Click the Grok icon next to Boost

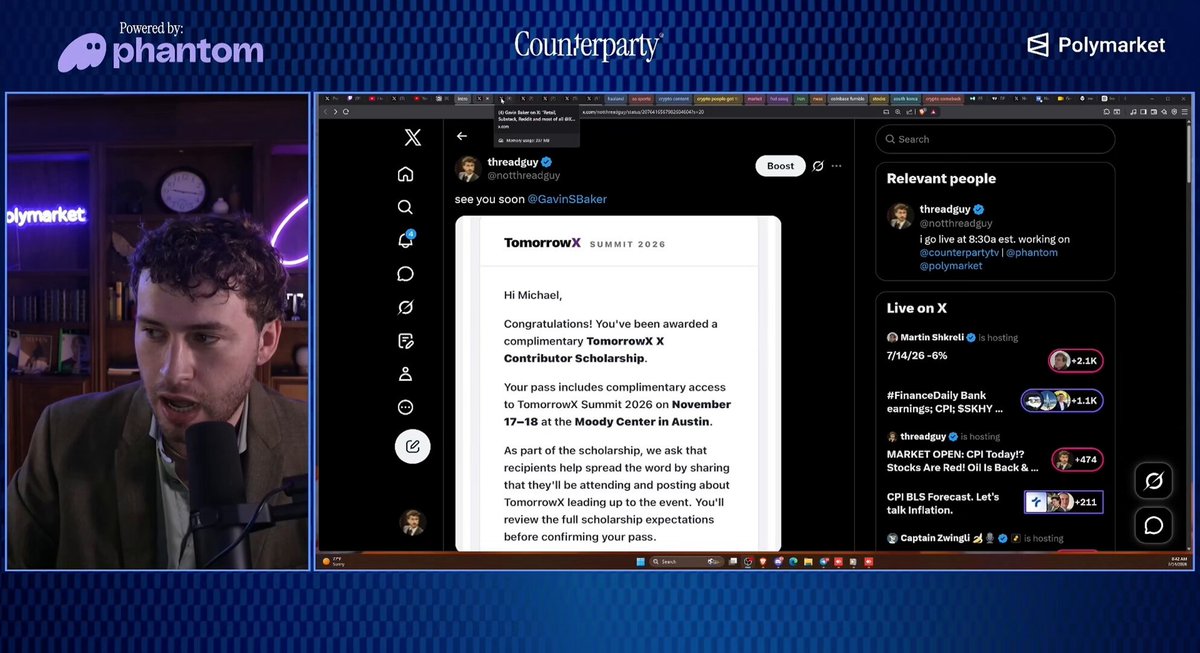[818, 166]
